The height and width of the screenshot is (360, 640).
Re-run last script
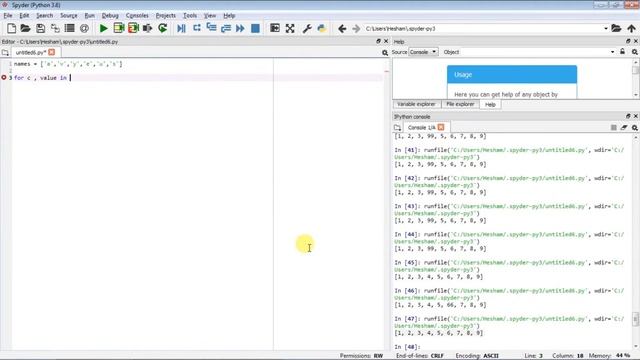tap(162, 28)
